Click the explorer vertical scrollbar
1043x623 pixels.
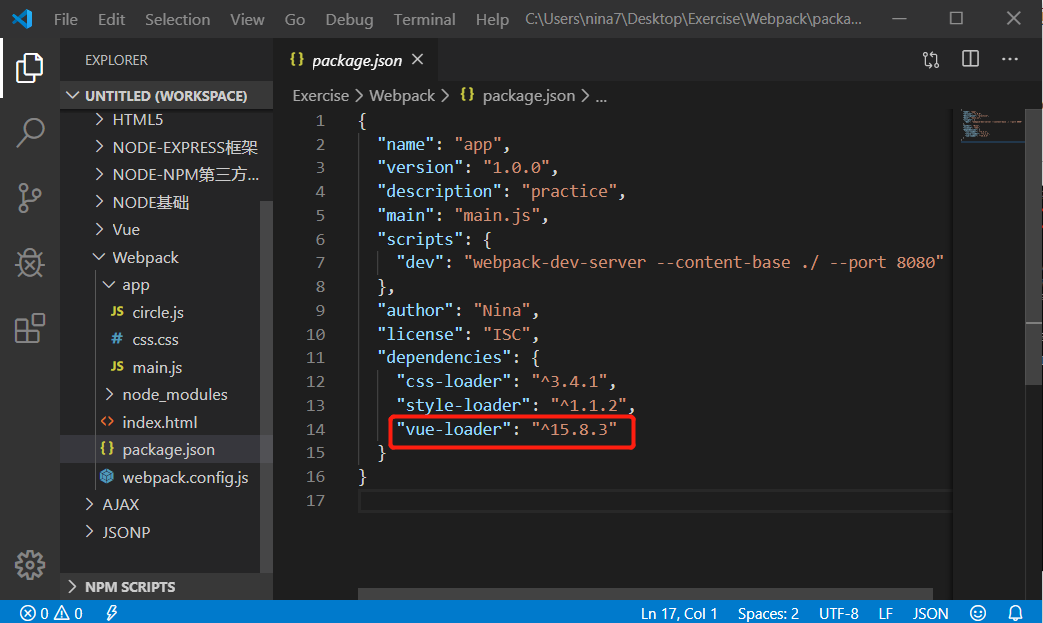(x=266, y=386)
